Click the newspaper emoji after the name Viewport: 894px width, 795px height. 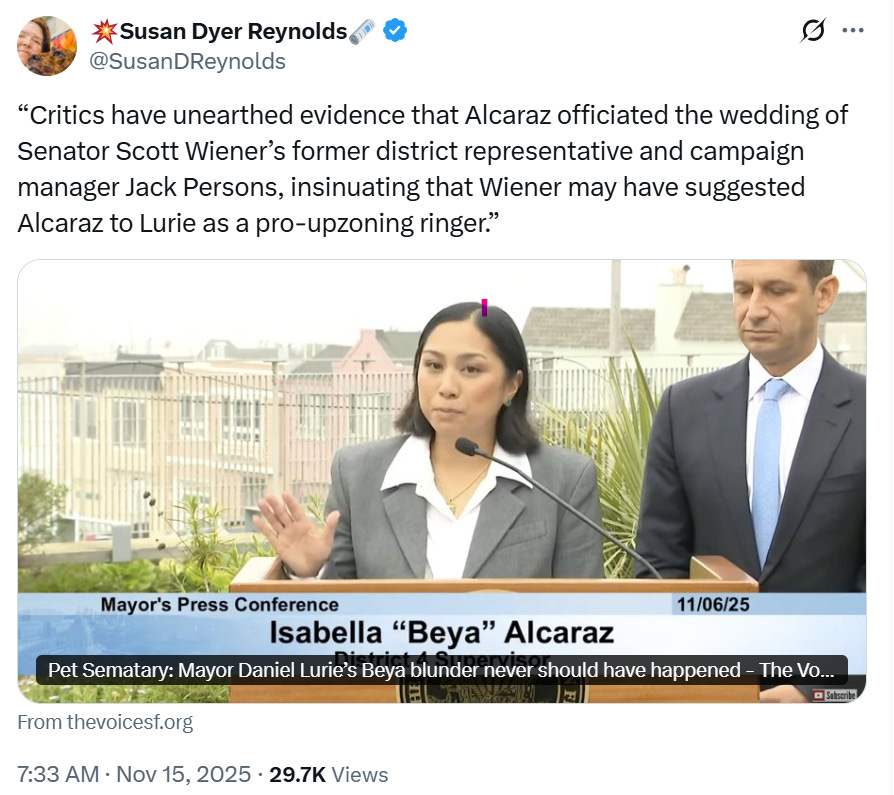[362, 31]
